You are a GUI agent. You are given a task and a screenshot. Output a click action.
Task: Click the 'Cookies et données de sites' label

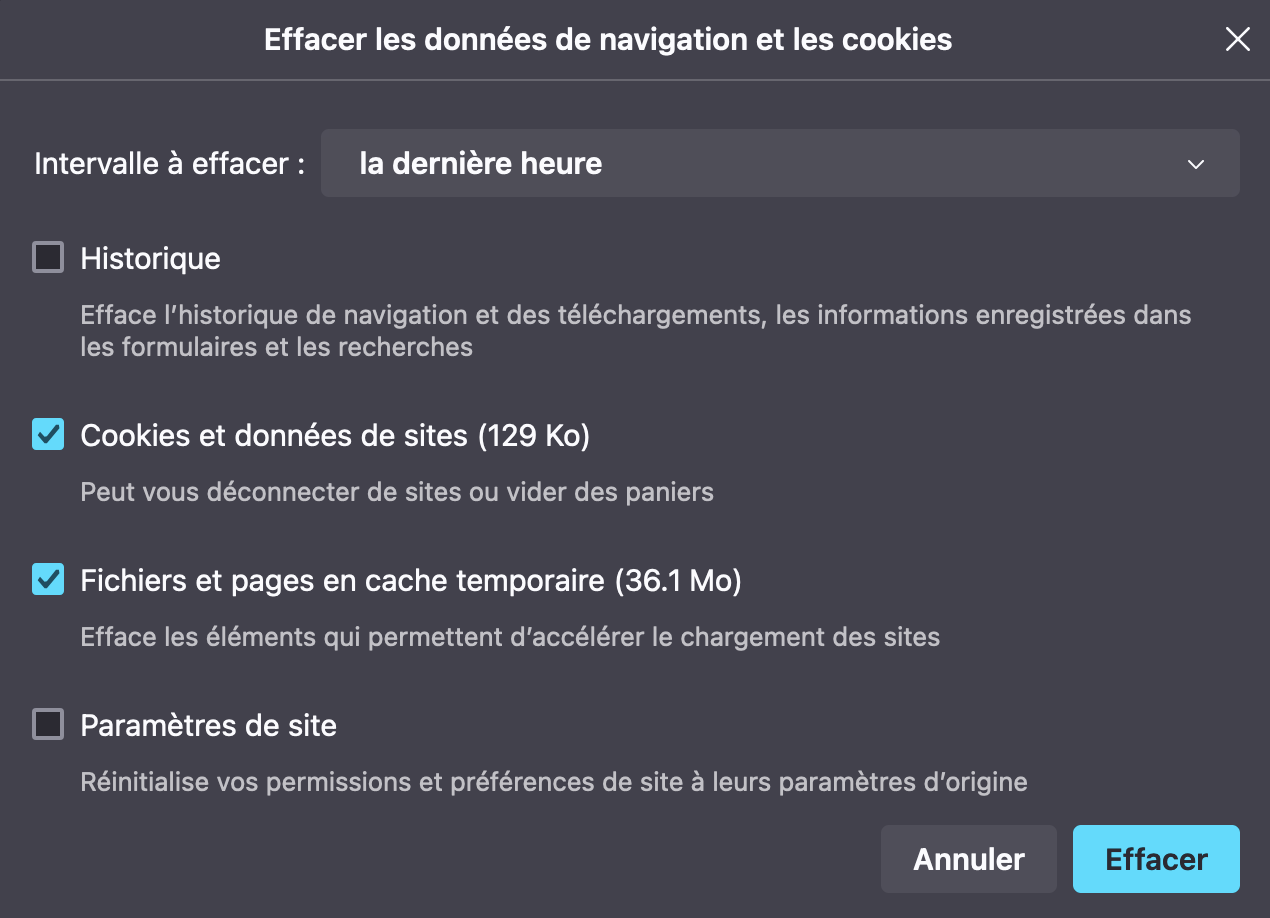pyautogui.click(x=273, y=436)
